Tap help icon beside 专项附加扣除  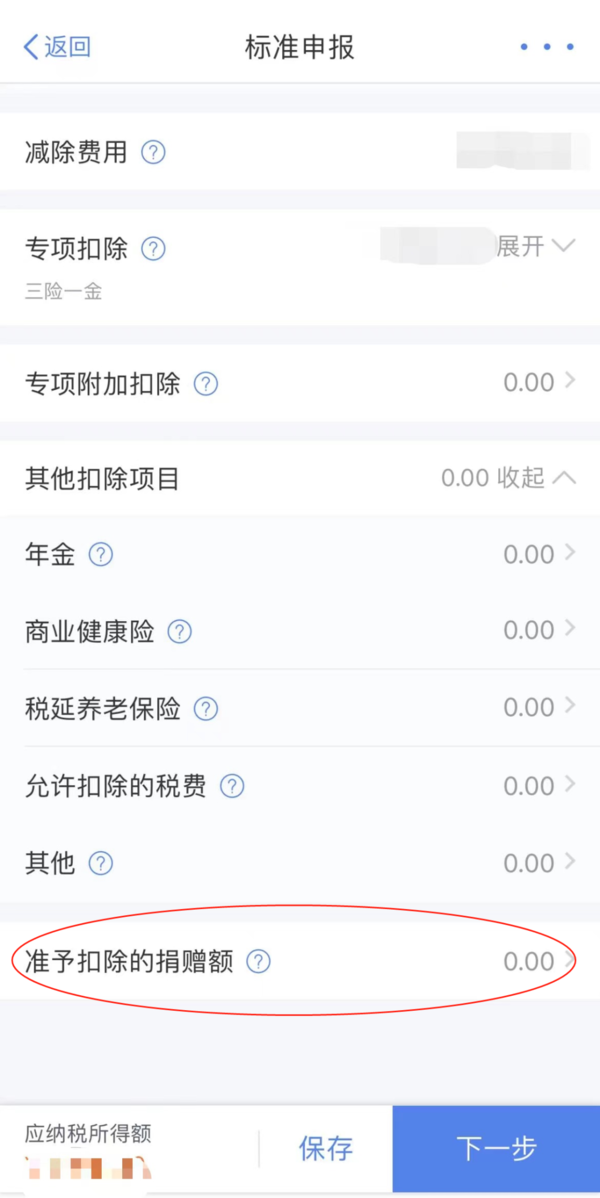coord(205,383)
